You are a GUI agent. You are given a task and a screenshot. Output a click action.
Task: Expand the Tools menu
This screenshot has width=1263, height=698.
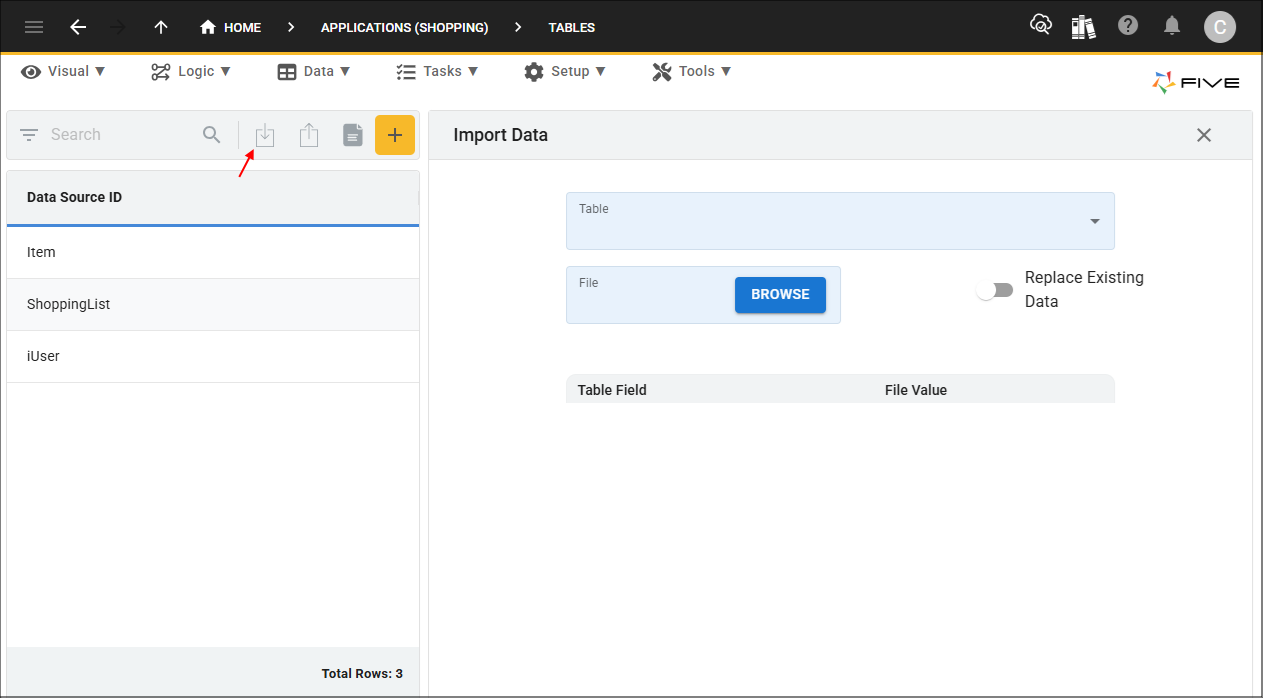coord(691,71)
